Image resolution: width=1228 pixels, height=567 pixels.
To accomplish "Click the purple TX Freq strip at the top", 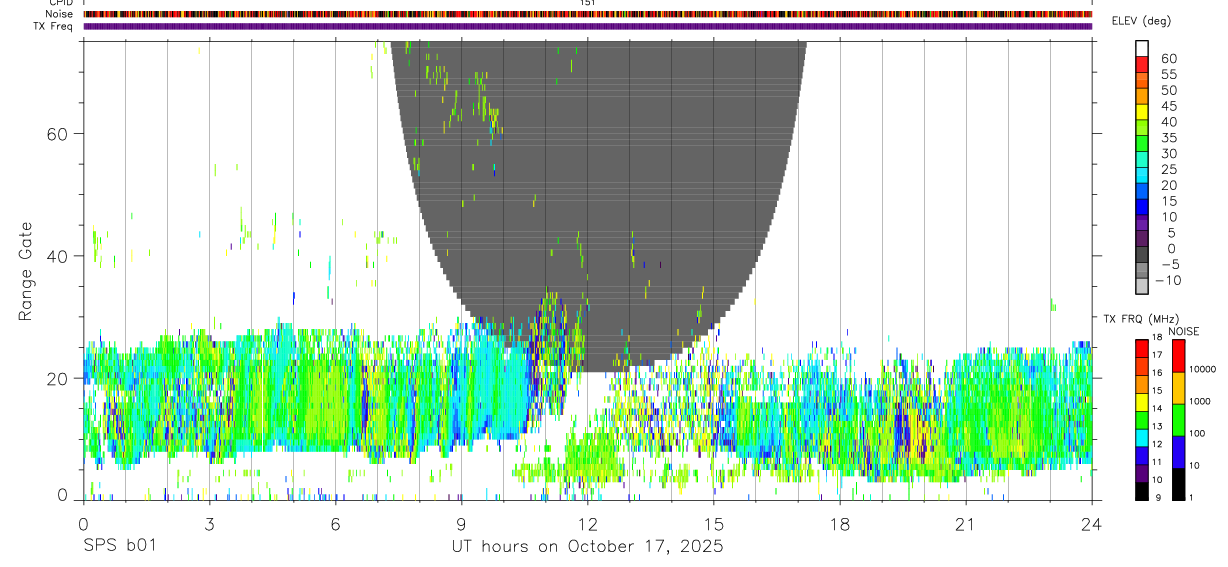I will [588, 26].
